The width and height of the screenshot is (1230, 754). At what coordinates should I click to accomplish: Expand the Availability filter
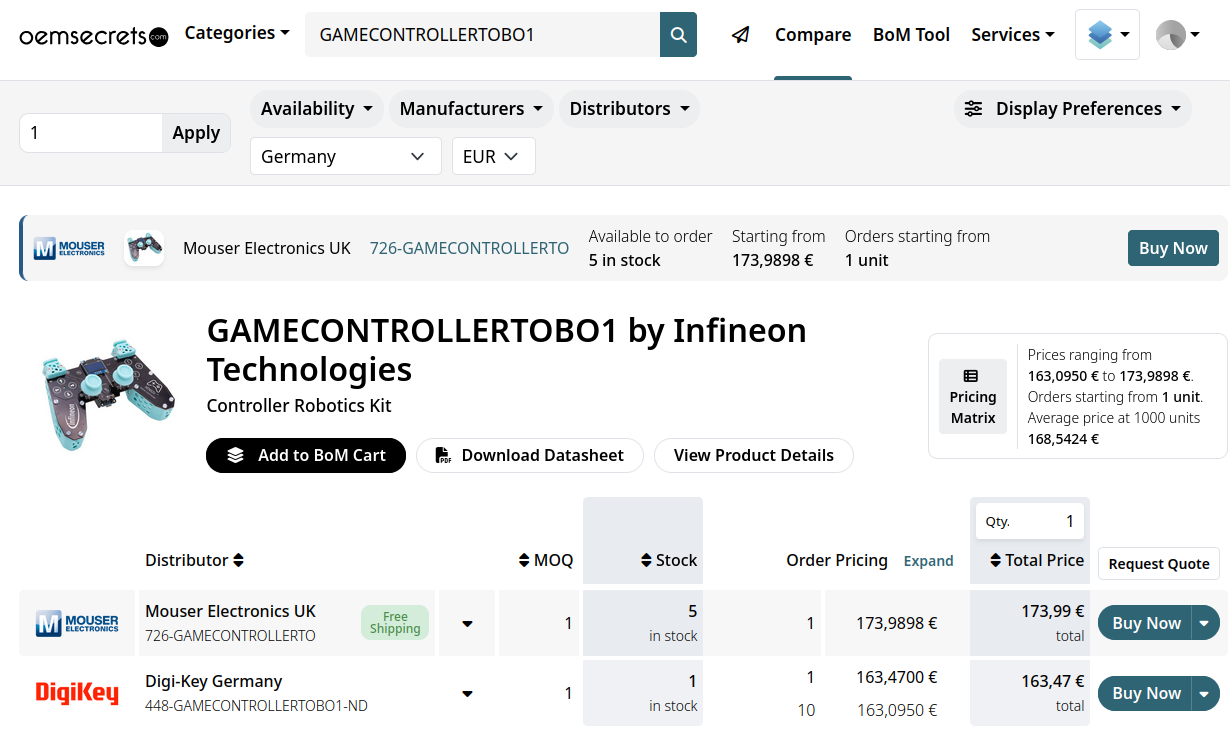[317, 109]
